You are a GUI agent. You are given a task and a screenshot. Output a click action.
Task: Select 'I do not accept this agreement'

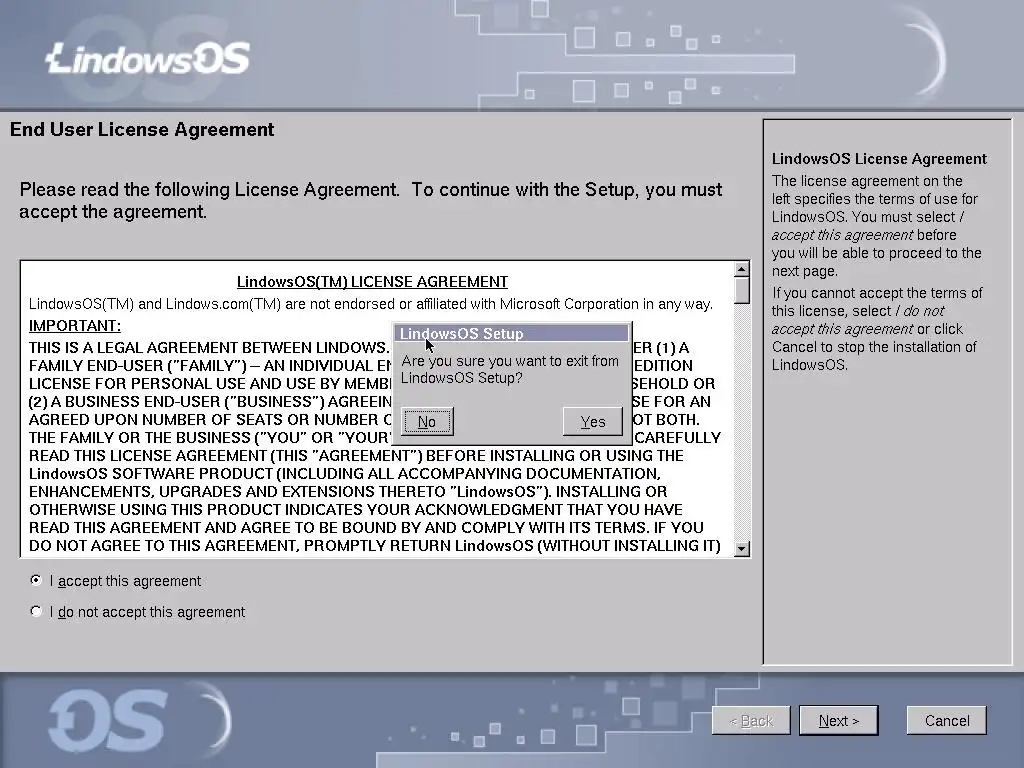click(36, 611)
